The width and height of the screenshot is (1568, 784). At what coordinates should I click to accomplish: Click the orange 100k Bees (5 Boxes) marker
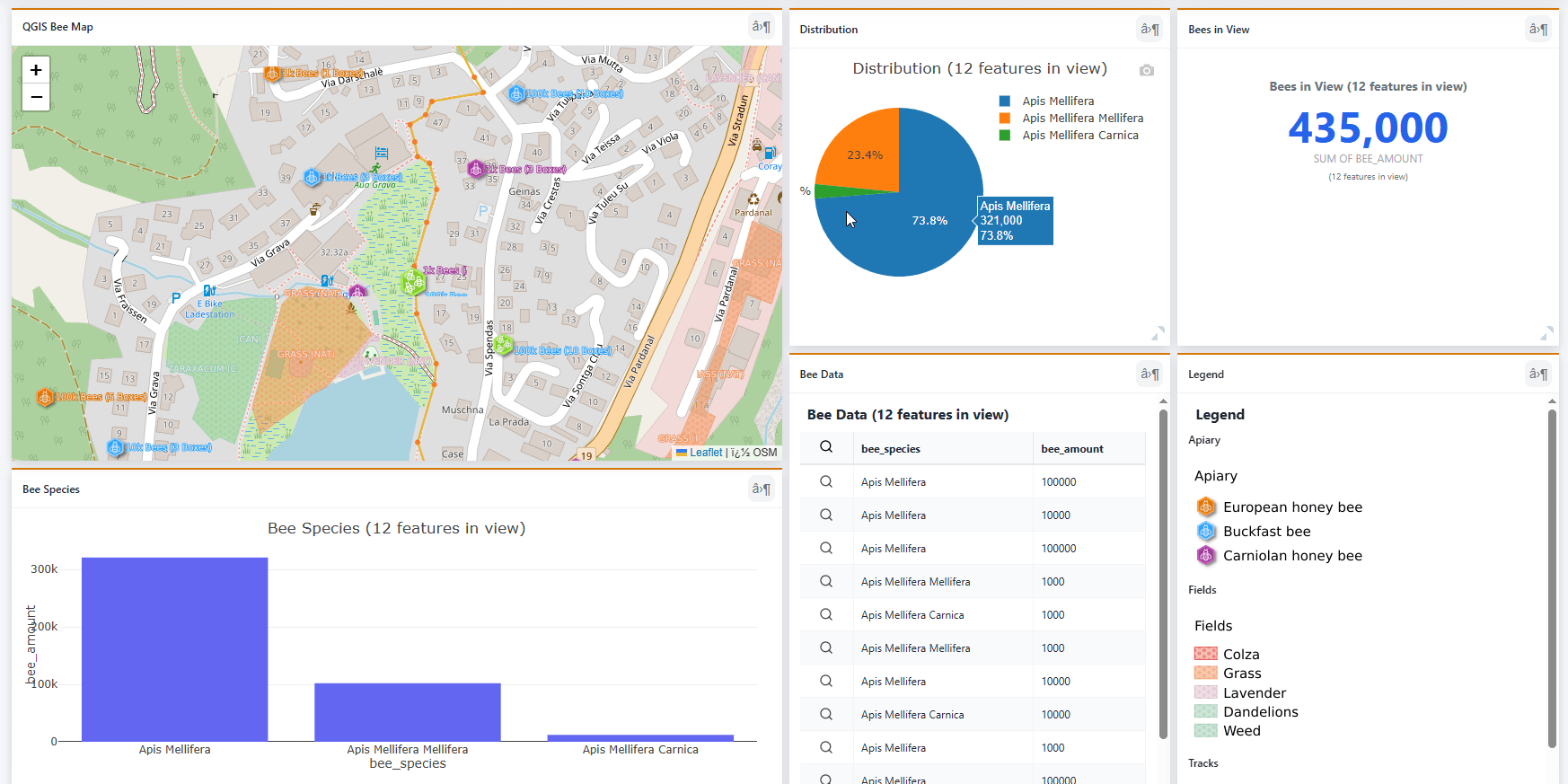tap(45, 397)
